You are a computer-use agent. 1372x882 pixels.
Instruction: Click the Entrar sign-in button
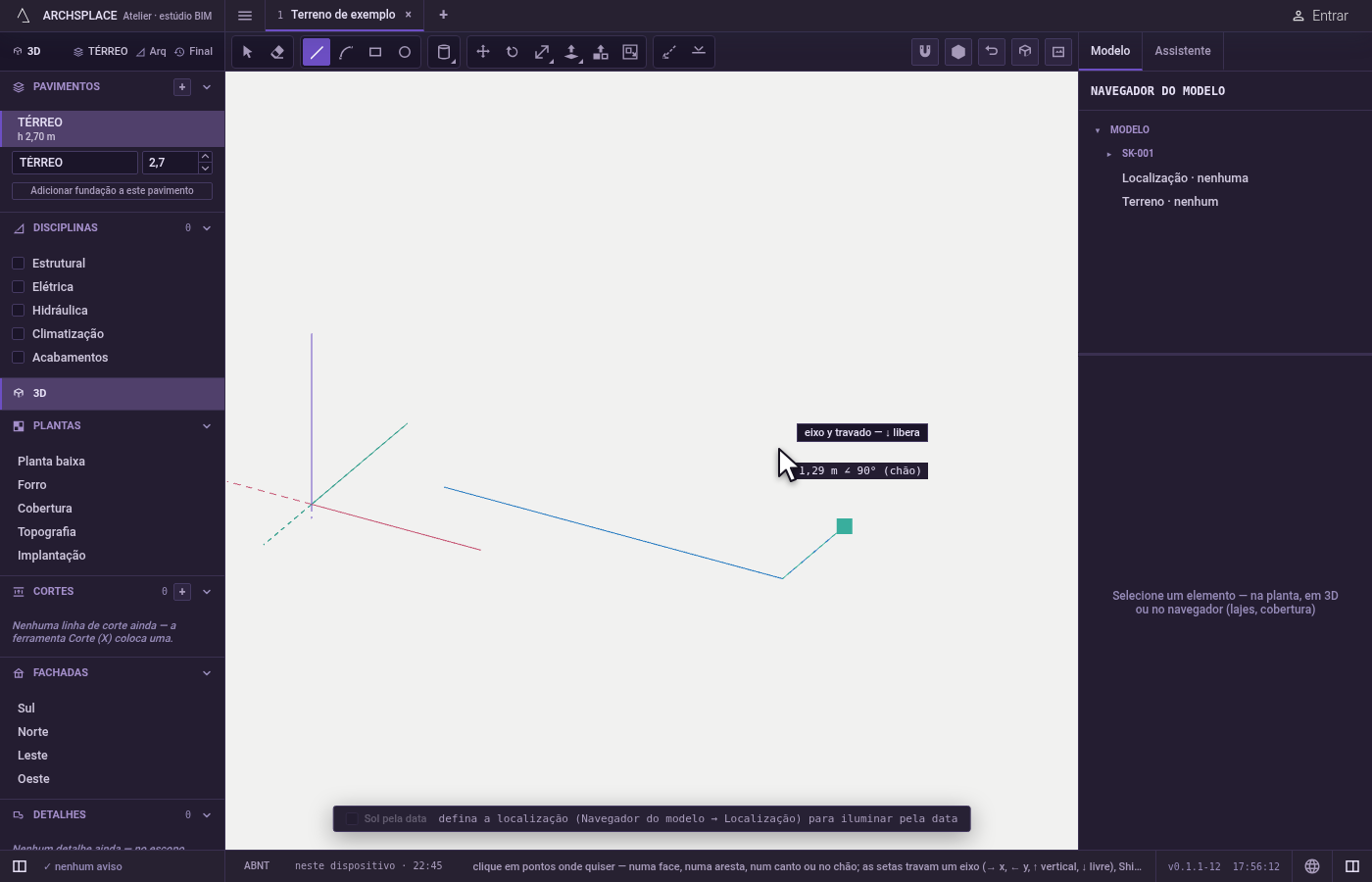(x=1320, y=16)
